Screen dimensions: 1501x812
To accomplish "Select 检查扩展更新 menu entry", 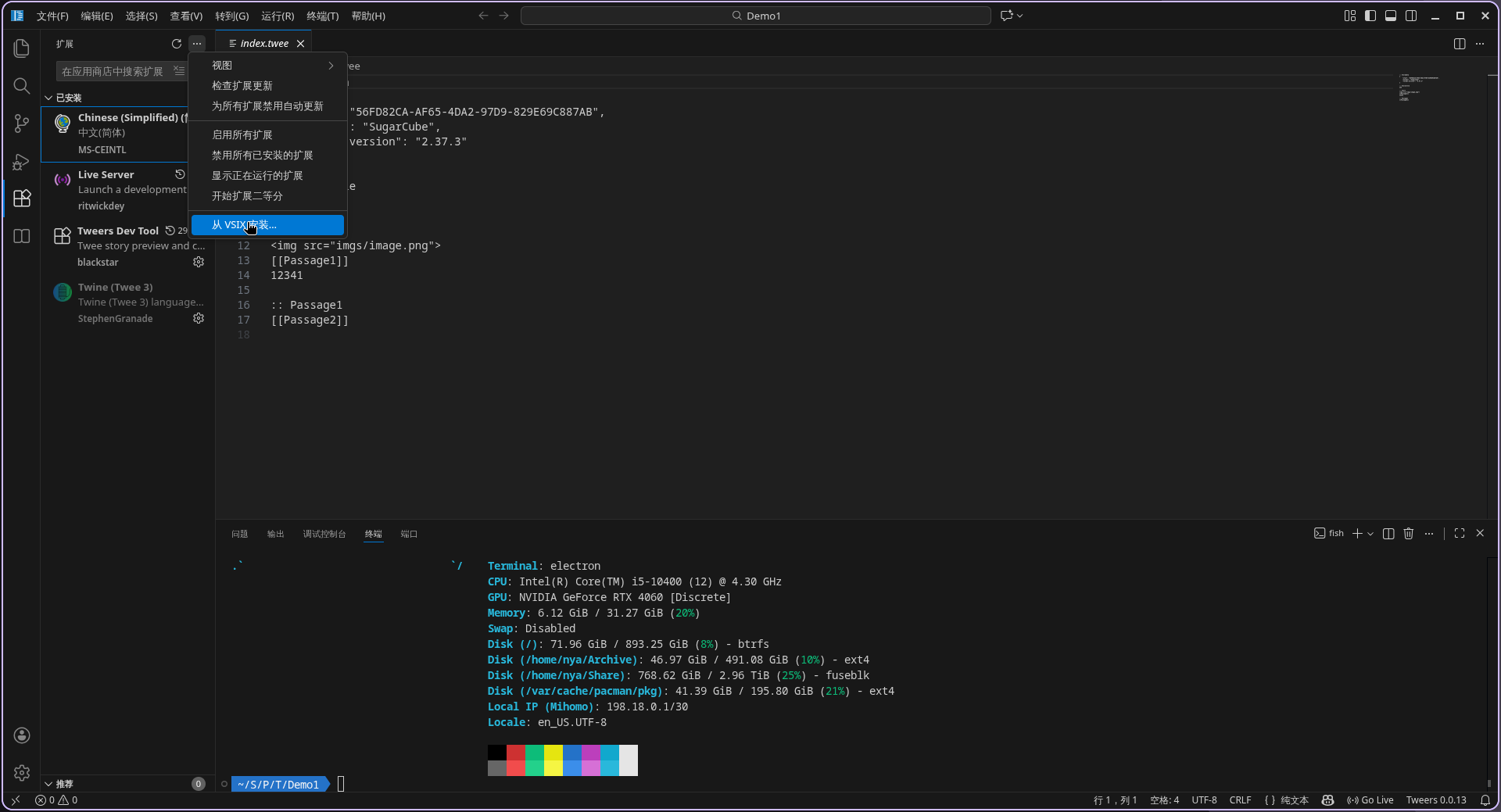I will click(x=267, y=86).
